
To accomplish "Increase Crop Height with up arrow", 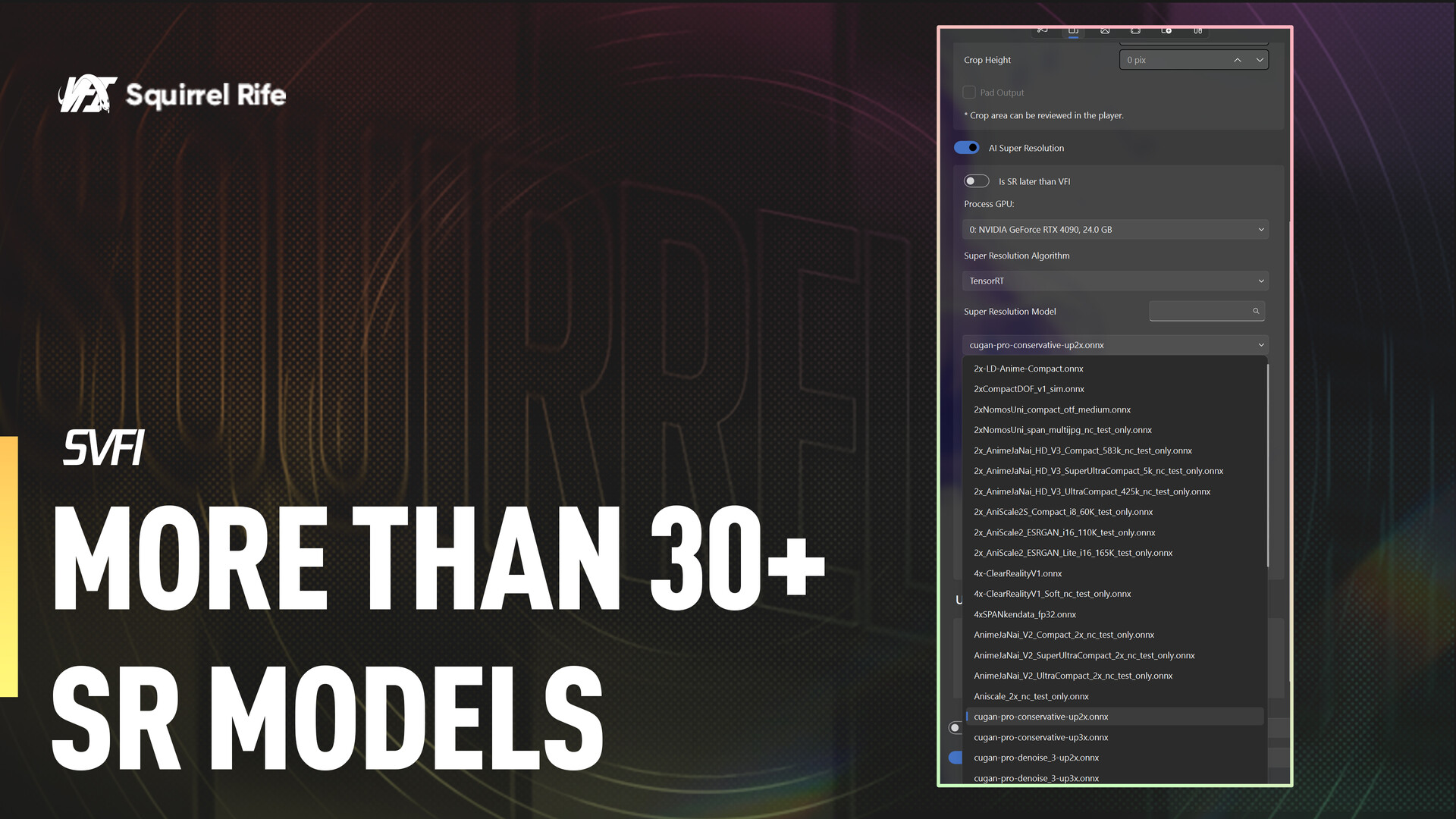I will [1238, 60].
